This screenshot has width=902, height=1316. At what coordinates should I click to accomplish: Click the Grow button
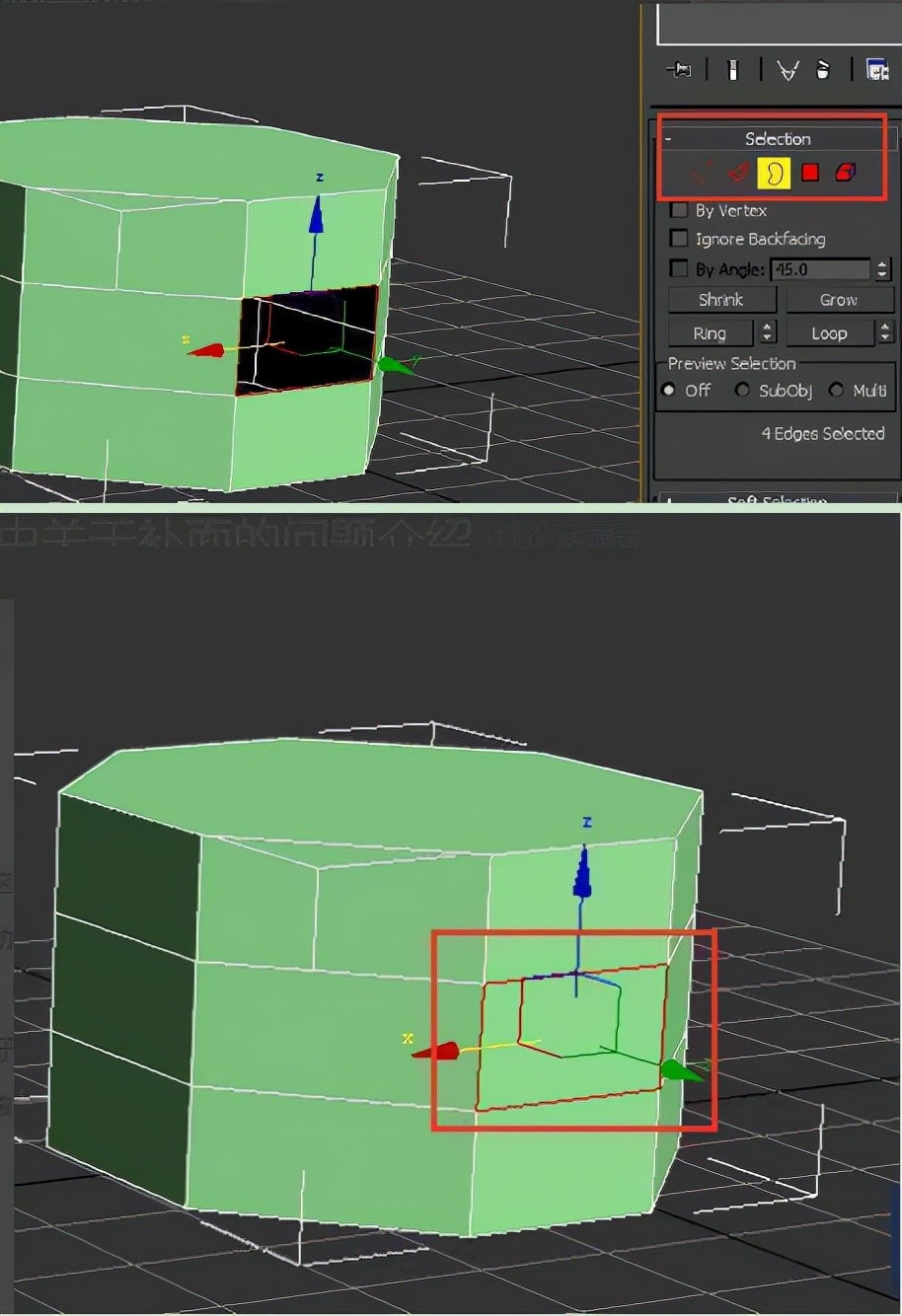pos(838,300)
